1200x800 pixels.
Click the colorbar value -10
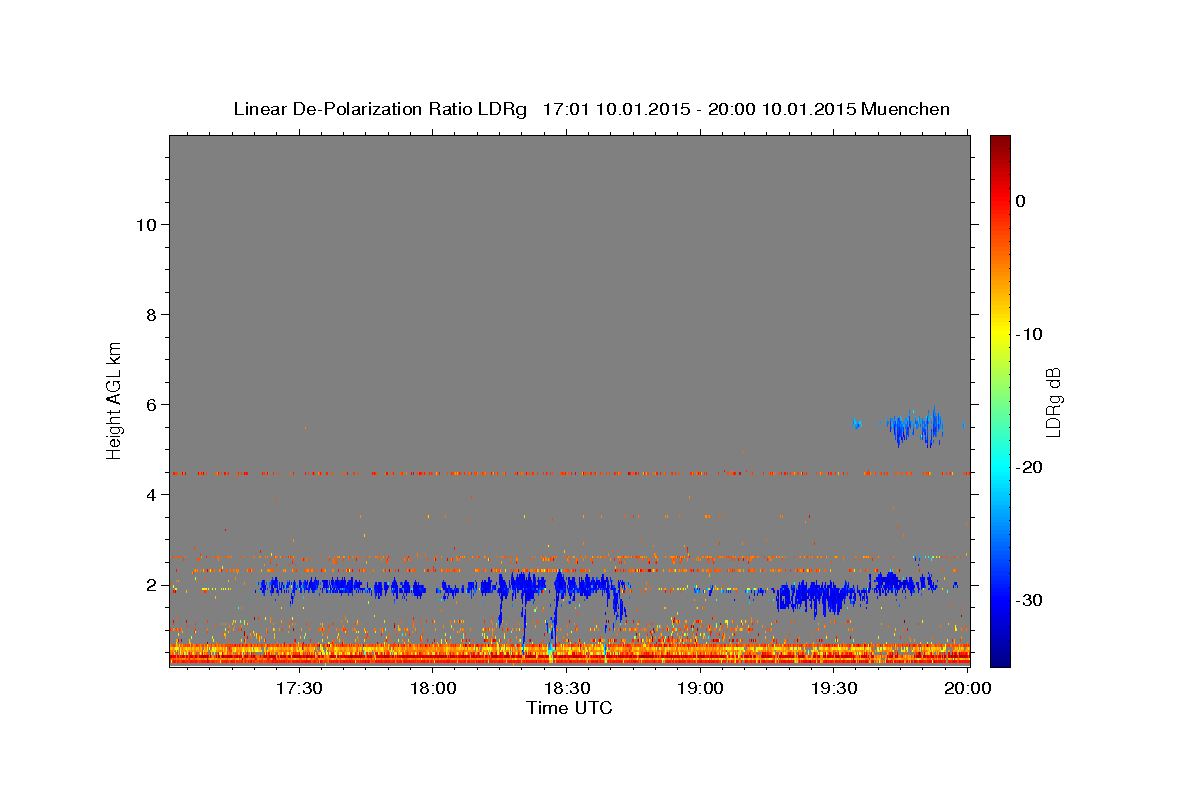pyautogui.click(x=1030, y=334)
